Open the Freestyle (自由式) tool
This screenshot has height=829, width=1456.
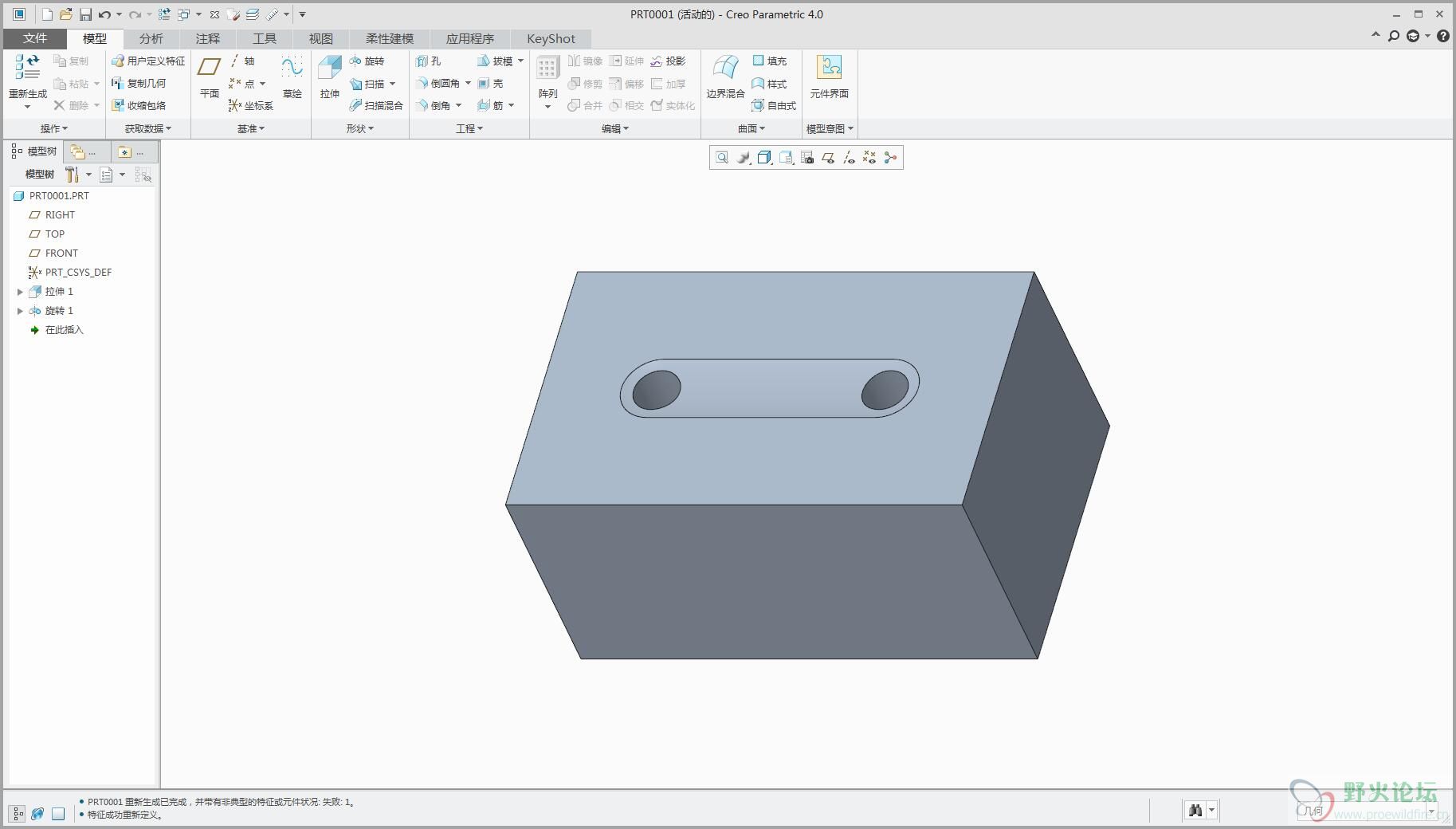[774, 105]
